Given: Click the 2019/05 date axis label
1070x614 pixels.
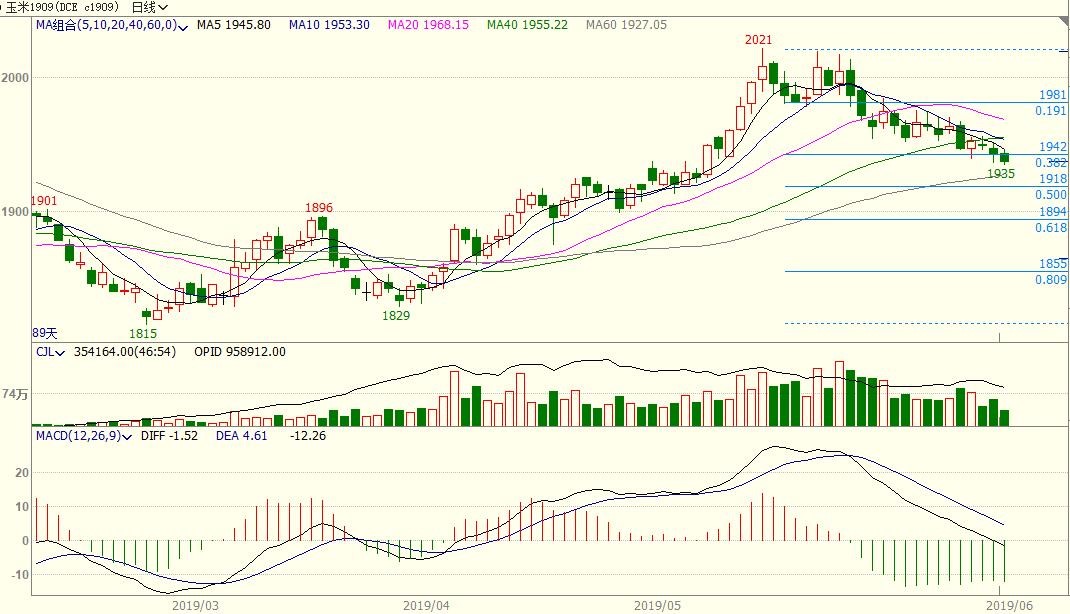Looking at the screenshot, I should click(656, 605).
